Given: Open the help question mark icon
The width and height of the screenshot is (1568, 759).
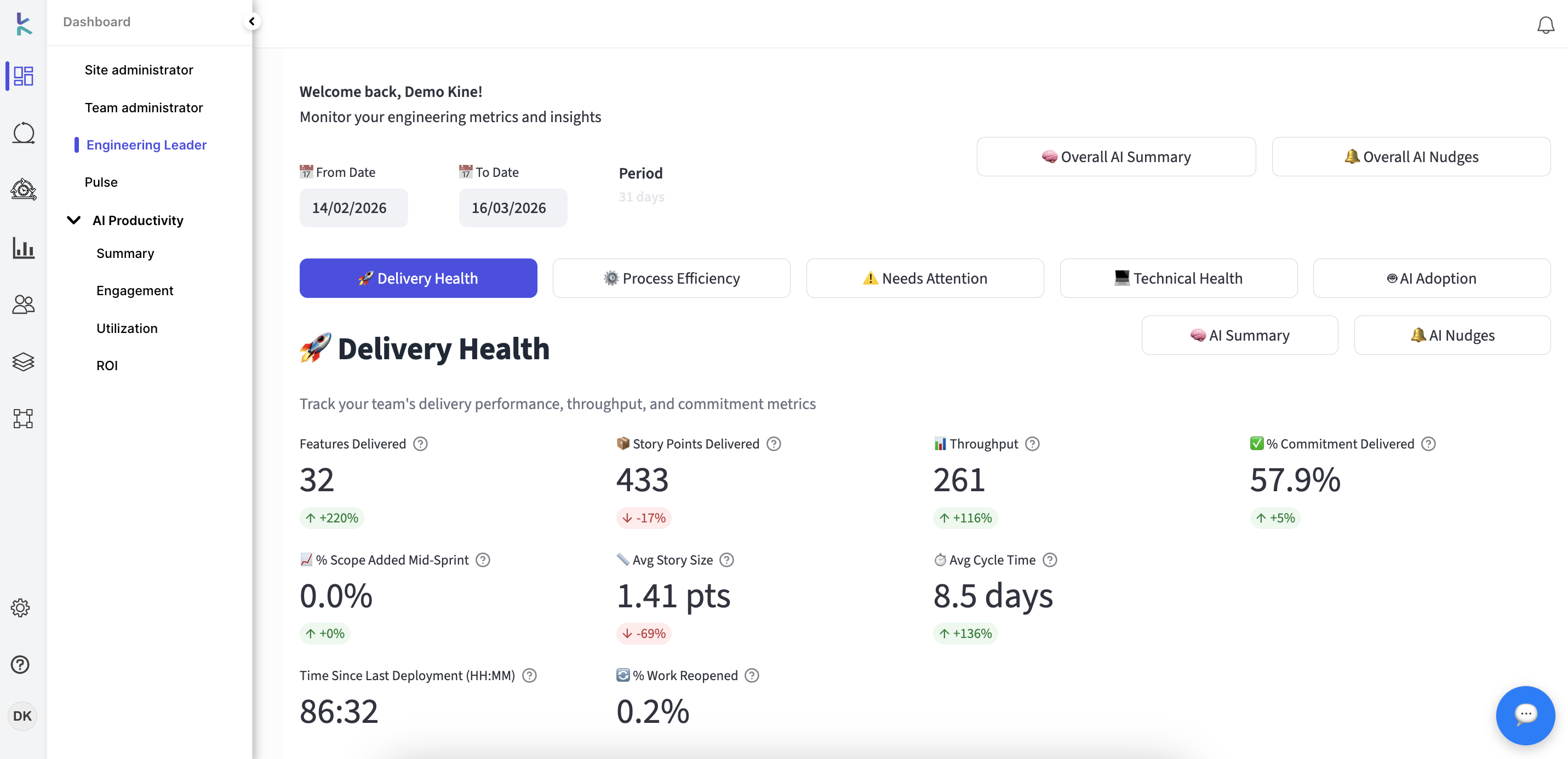Looking at the screenshot, I should point(20,664).
